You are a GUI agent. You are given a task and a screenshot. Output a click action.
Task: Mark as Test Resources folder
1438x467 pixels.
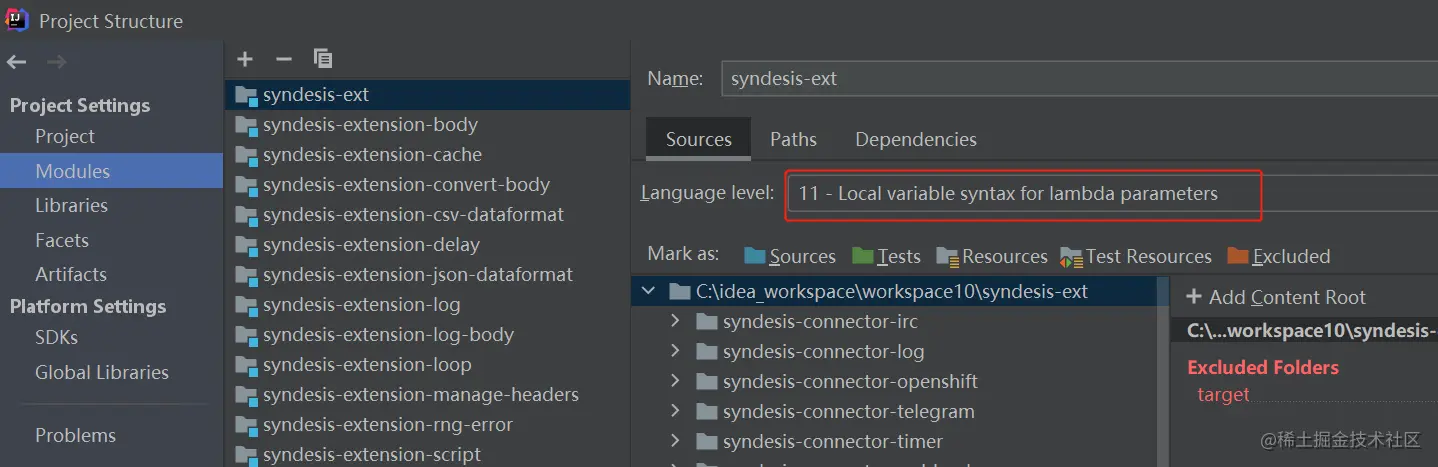[x=1136, y=257]
